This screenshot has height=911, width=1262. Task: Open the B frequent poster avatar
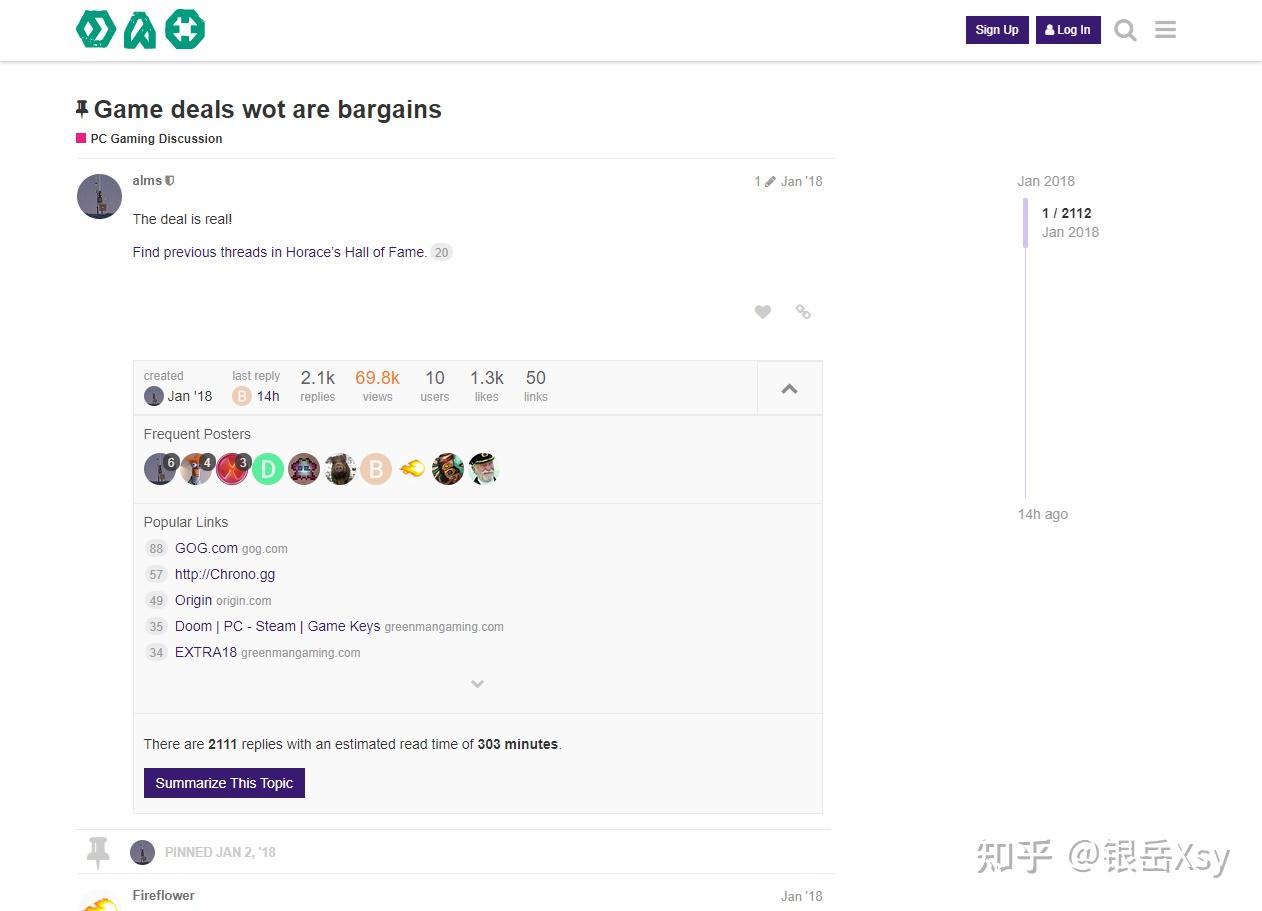(x=376, y=469)
